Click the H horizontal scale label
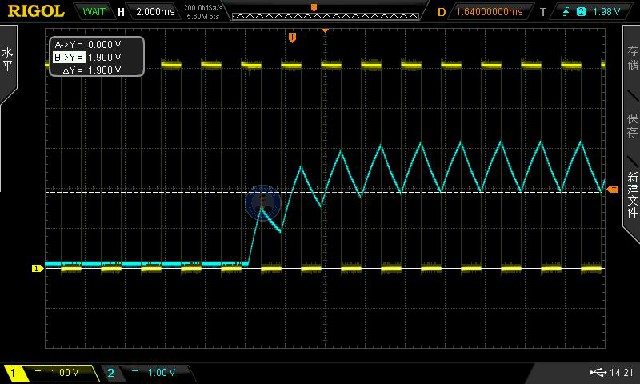 (121, 12)
